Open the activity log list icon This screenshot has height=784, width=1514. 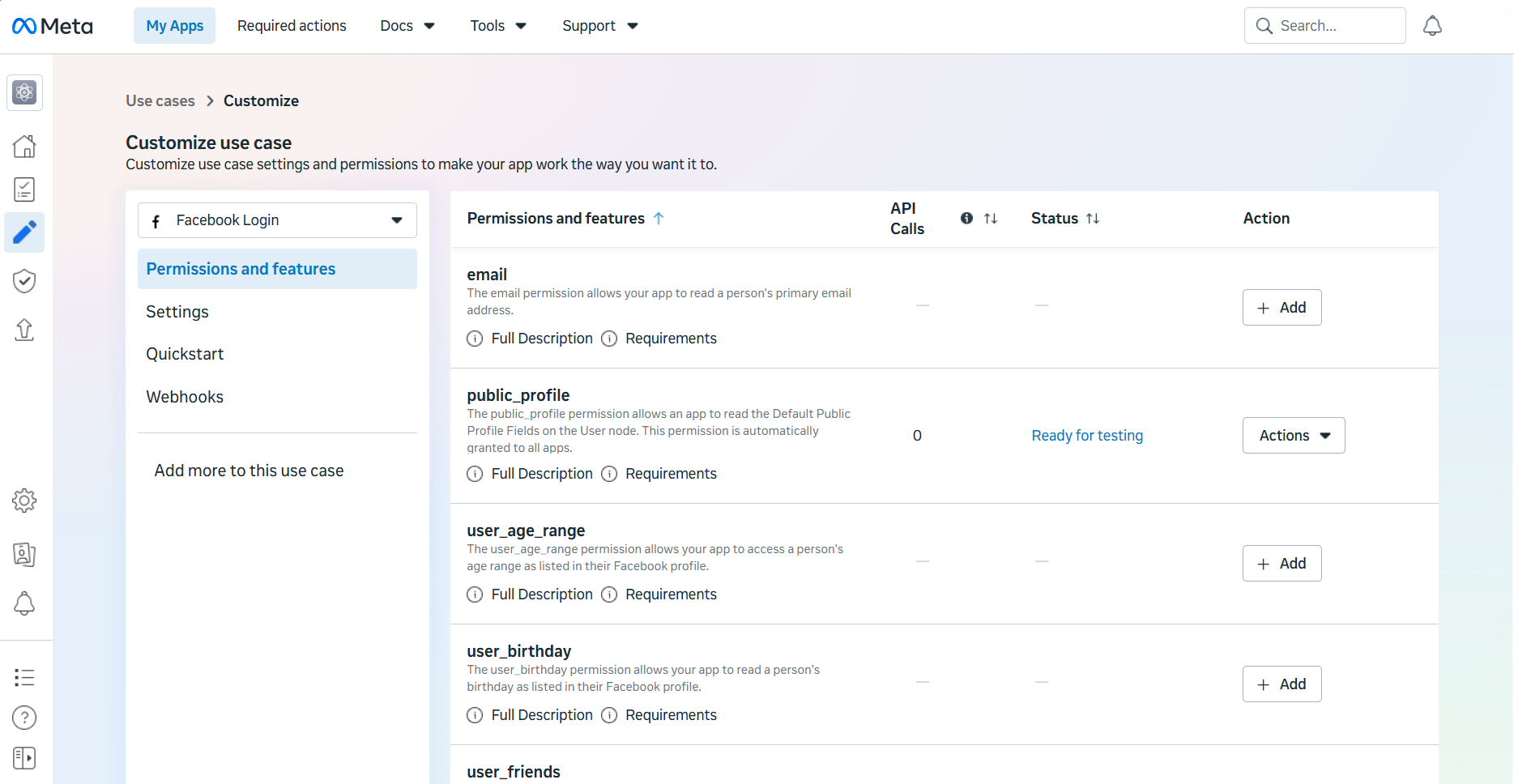tap(24, 677)
